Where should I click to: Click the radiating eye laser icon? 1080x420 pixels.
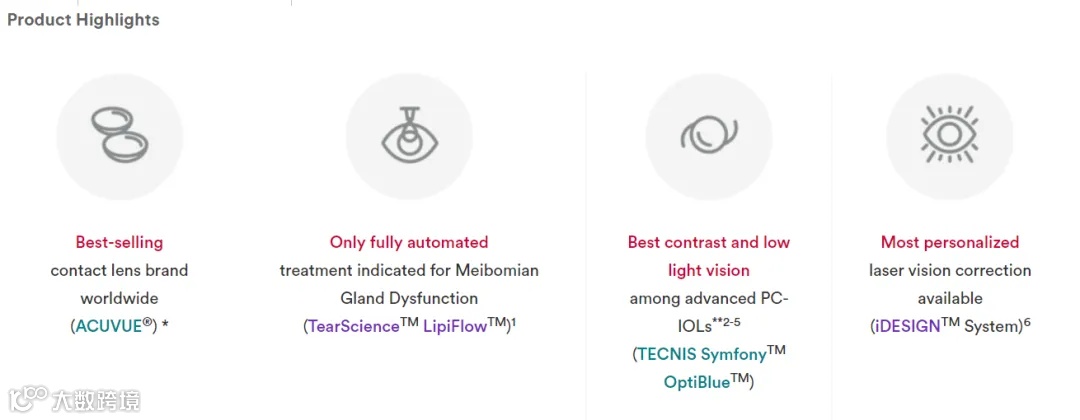949,135
